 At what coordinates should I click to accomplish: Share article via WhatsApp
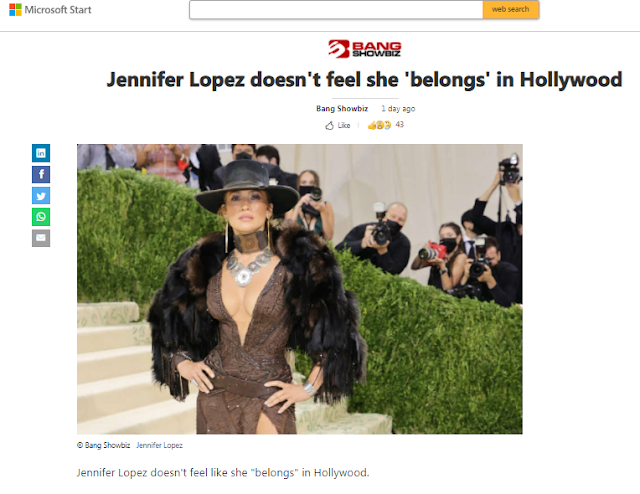tap(41, 217)
